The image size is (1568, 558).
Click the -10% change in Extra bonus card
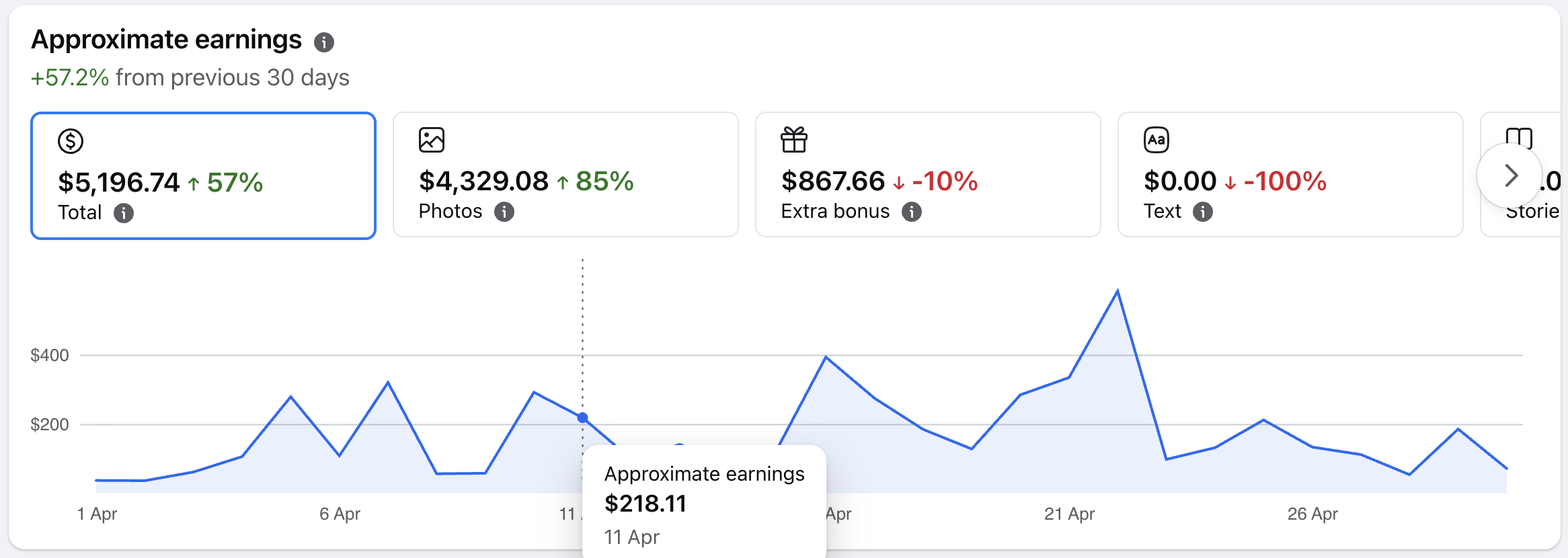click(x=945, y=182)
